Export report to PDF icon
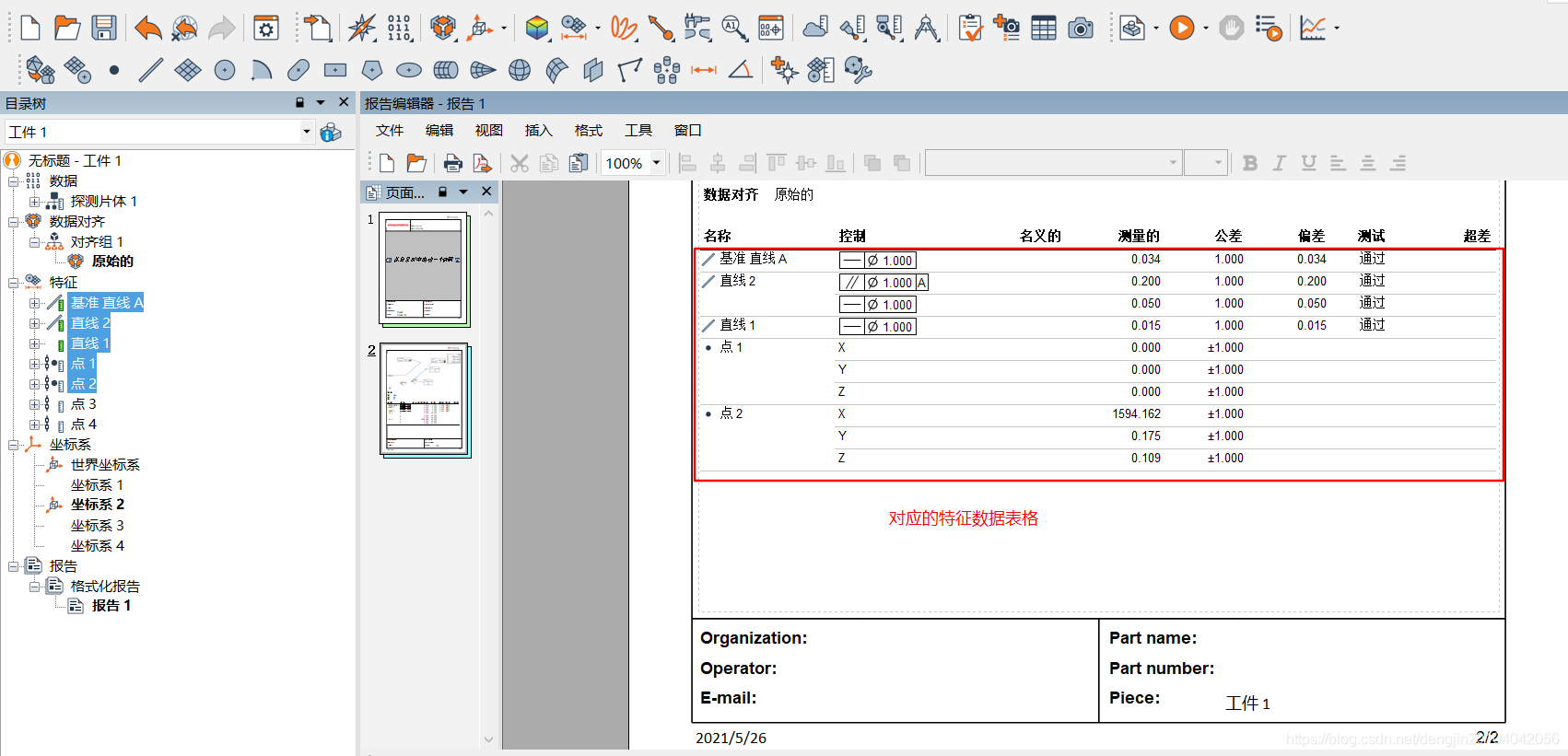Image resolution: width=1568 pixels, height=756 pixels. (x=482, y=163)
